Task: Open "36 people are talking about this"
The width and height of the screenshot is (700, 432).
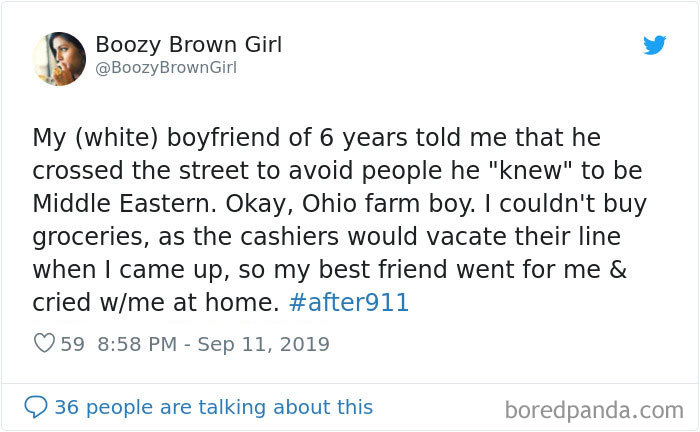Action: tap(213, 407)
